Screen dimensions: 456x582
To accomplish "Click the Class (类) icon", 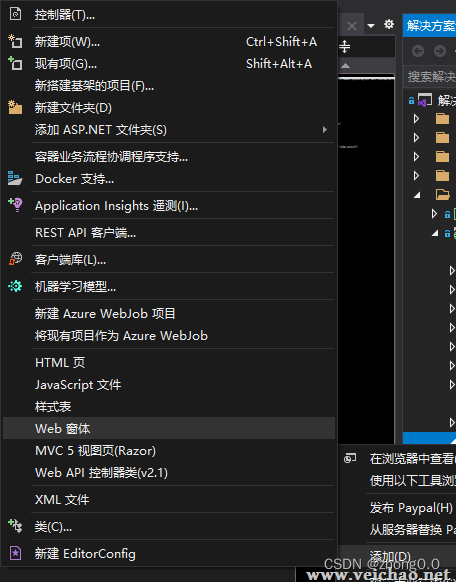I will coord(15,526).
